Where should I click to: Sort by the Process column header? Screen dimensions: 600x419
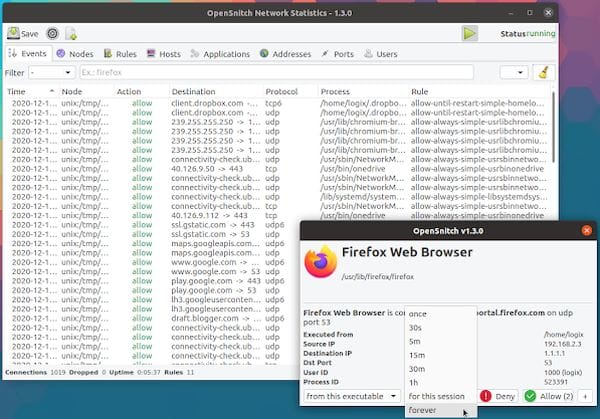(x=364, y=91)
